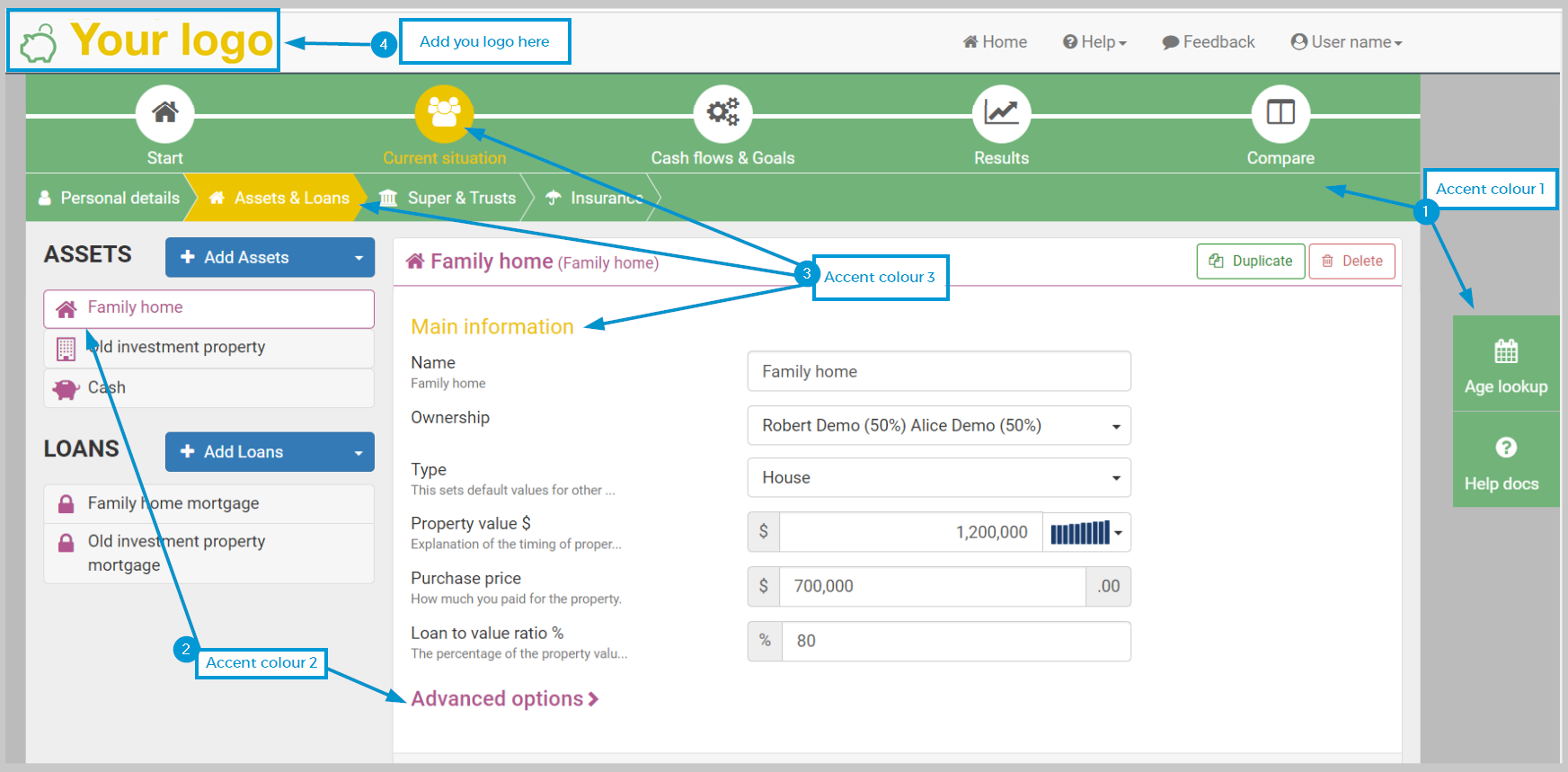Click the Duplicate button
The image size is (1568, 772).
[1250, 262]
